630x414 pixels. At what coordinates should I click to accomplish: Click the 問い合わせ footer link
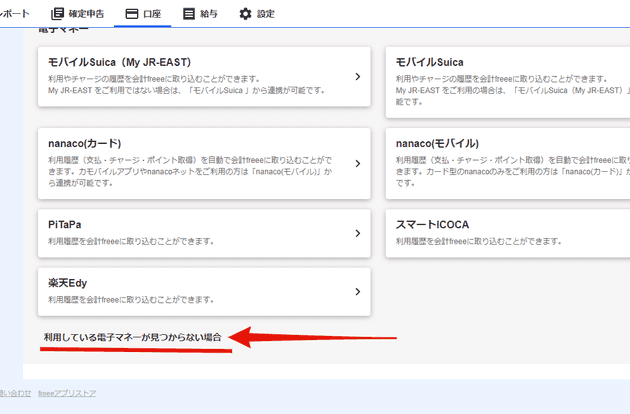click(15, 394)
